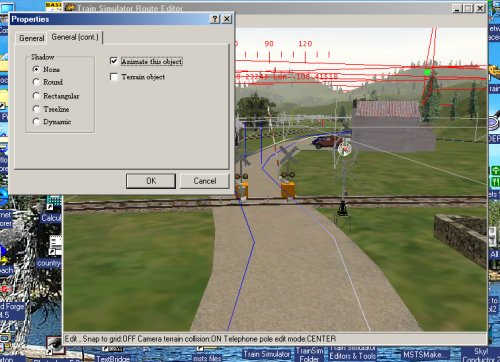Image resolution: width=500 pixels, height=362 pixels.
Task: Select the Forge 4.5 desktop label
Action: coord(12,310)
